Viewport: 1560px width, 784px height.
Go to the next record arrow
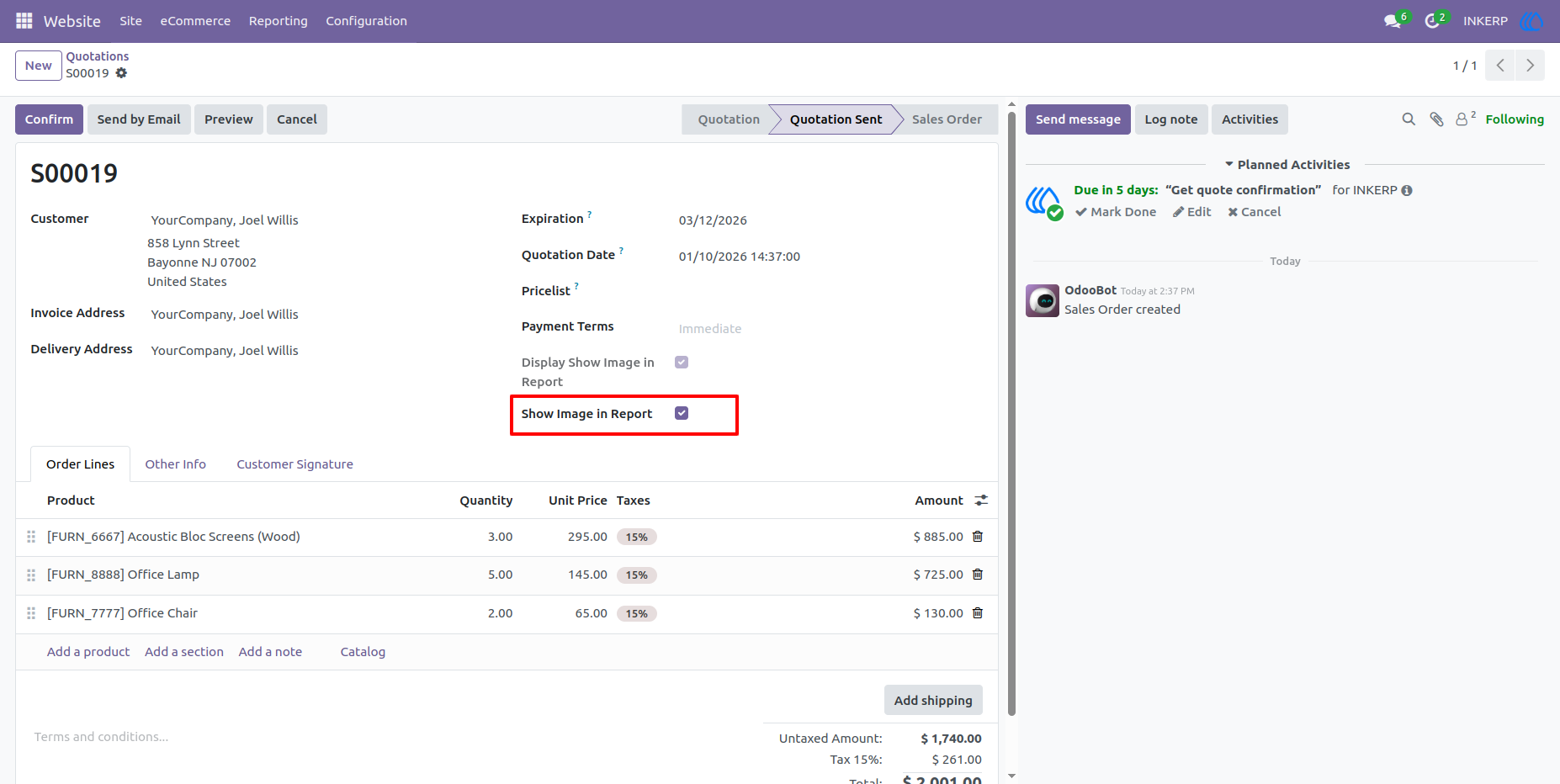pos(1530,66)
